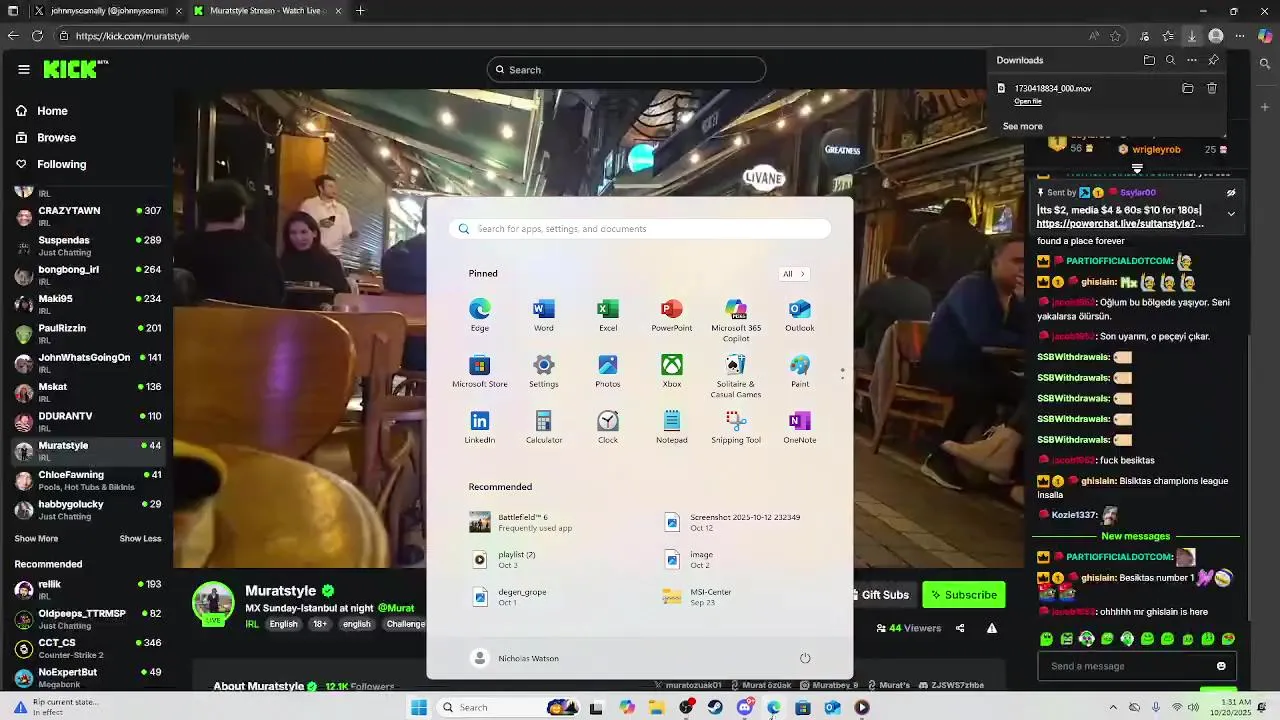The width and height of the screenshot is (1280, 720).
Task: Click the stream share icon
Action: [x=960, y=629]
